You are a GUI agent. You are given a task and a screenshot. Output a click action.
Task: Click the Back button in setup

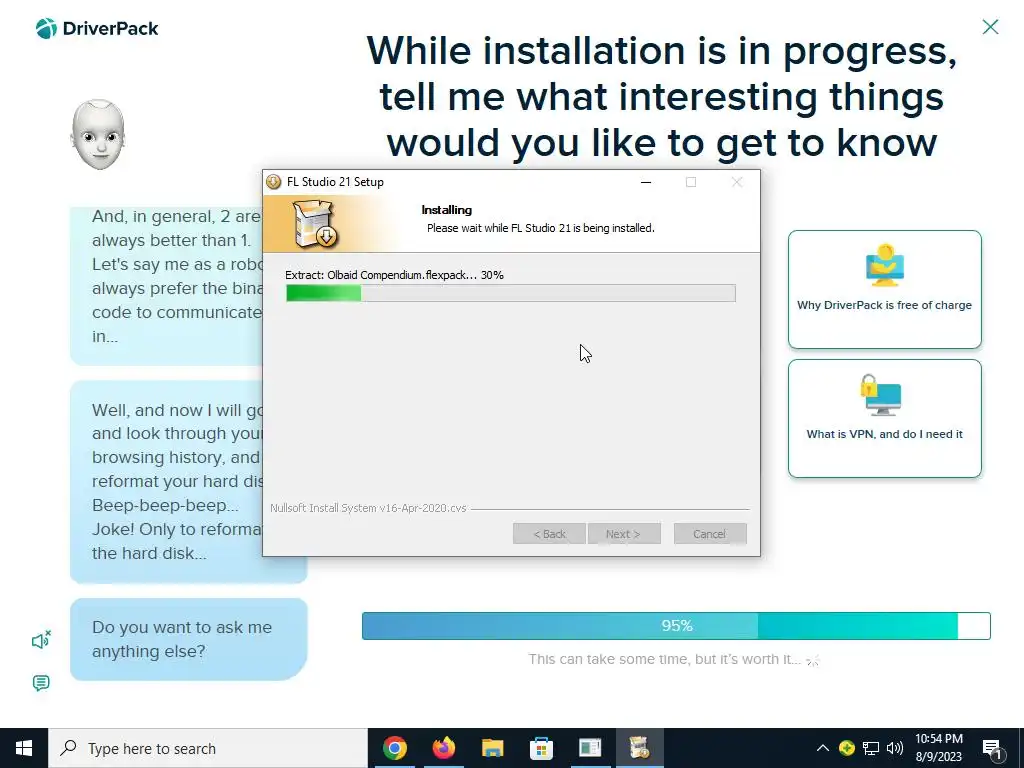click(x=549, y=534)
